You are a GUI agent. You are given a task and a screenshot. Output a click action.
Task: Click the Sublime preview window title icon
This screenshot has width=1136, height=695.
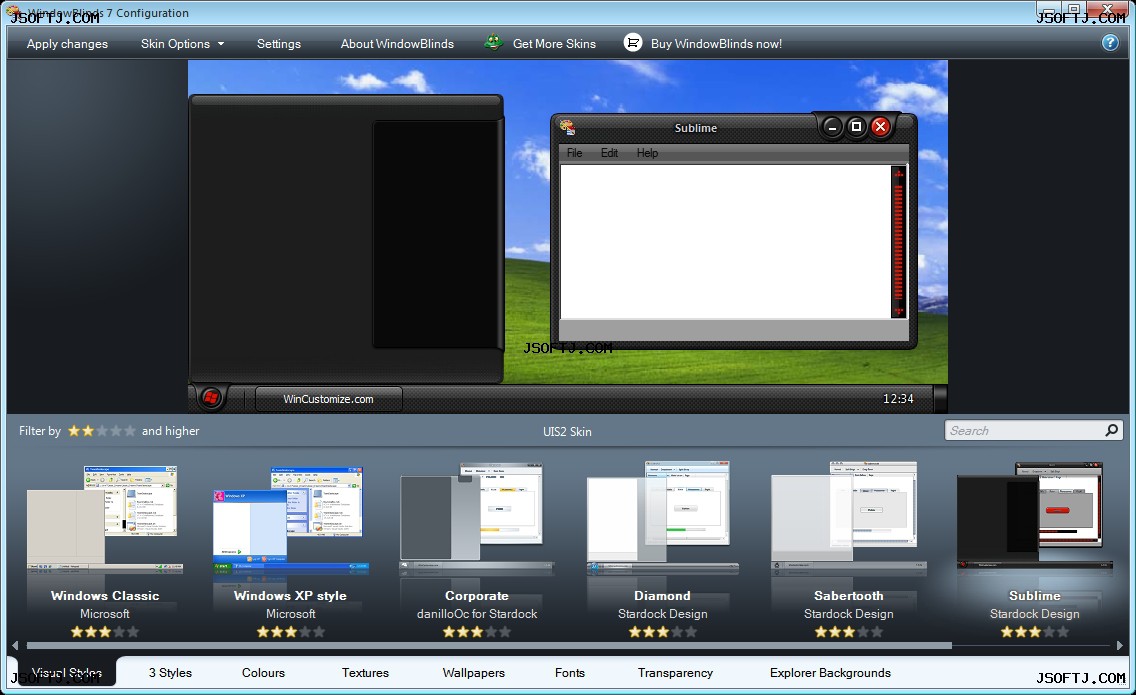pyautogui.click(x=567, y=128)
